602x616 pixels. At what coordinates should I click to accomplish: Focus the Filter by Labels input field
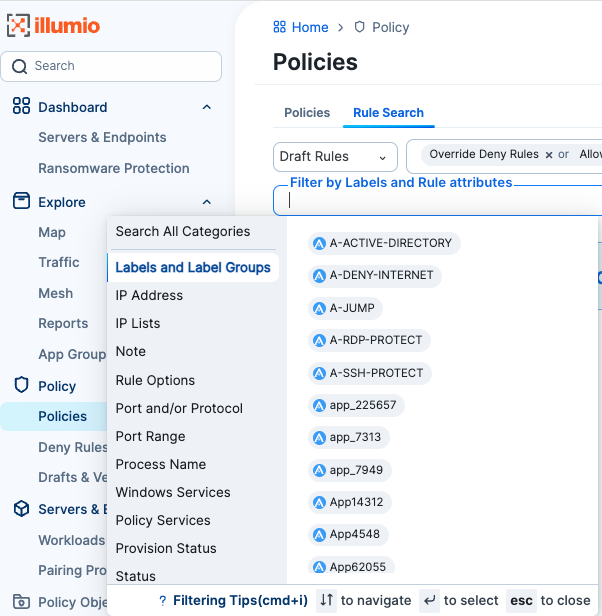point(440,200)
